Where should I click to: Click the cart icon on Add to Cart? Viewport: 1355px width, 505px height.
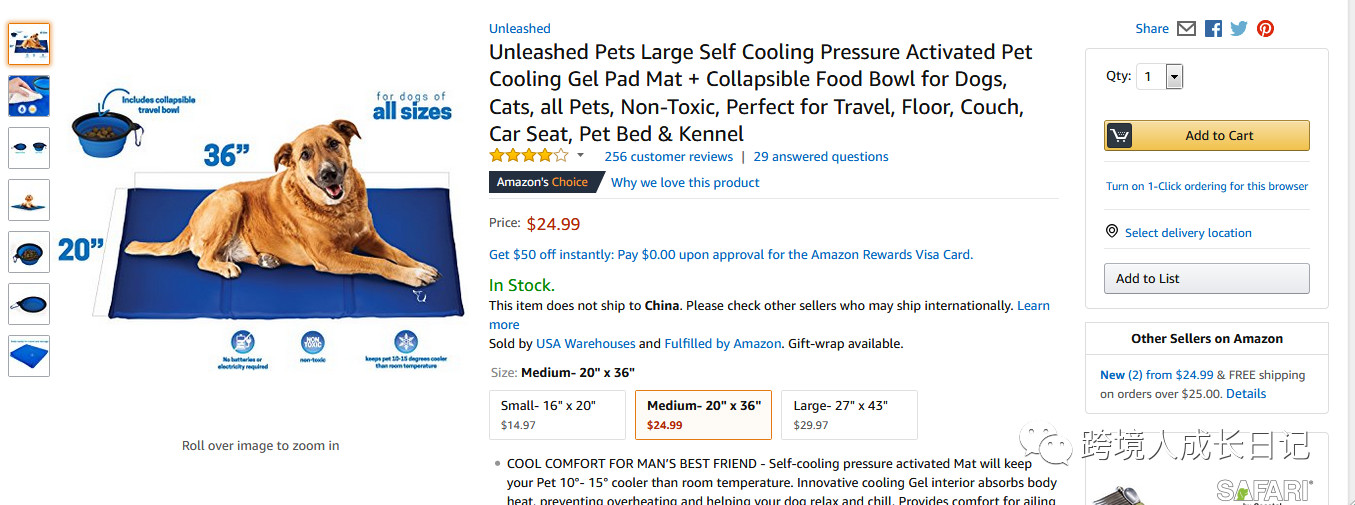pos(1119,136)
